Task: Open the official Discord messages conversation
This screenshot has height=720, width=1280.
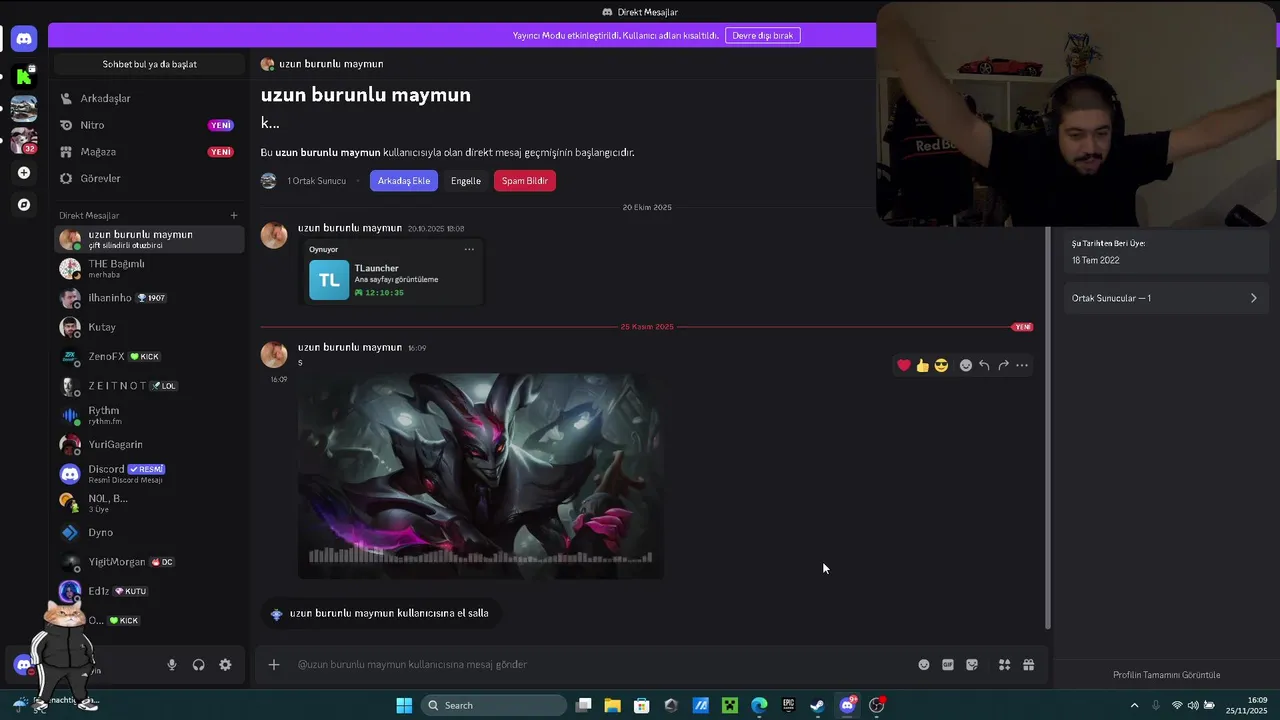Action: coord(149,474)
